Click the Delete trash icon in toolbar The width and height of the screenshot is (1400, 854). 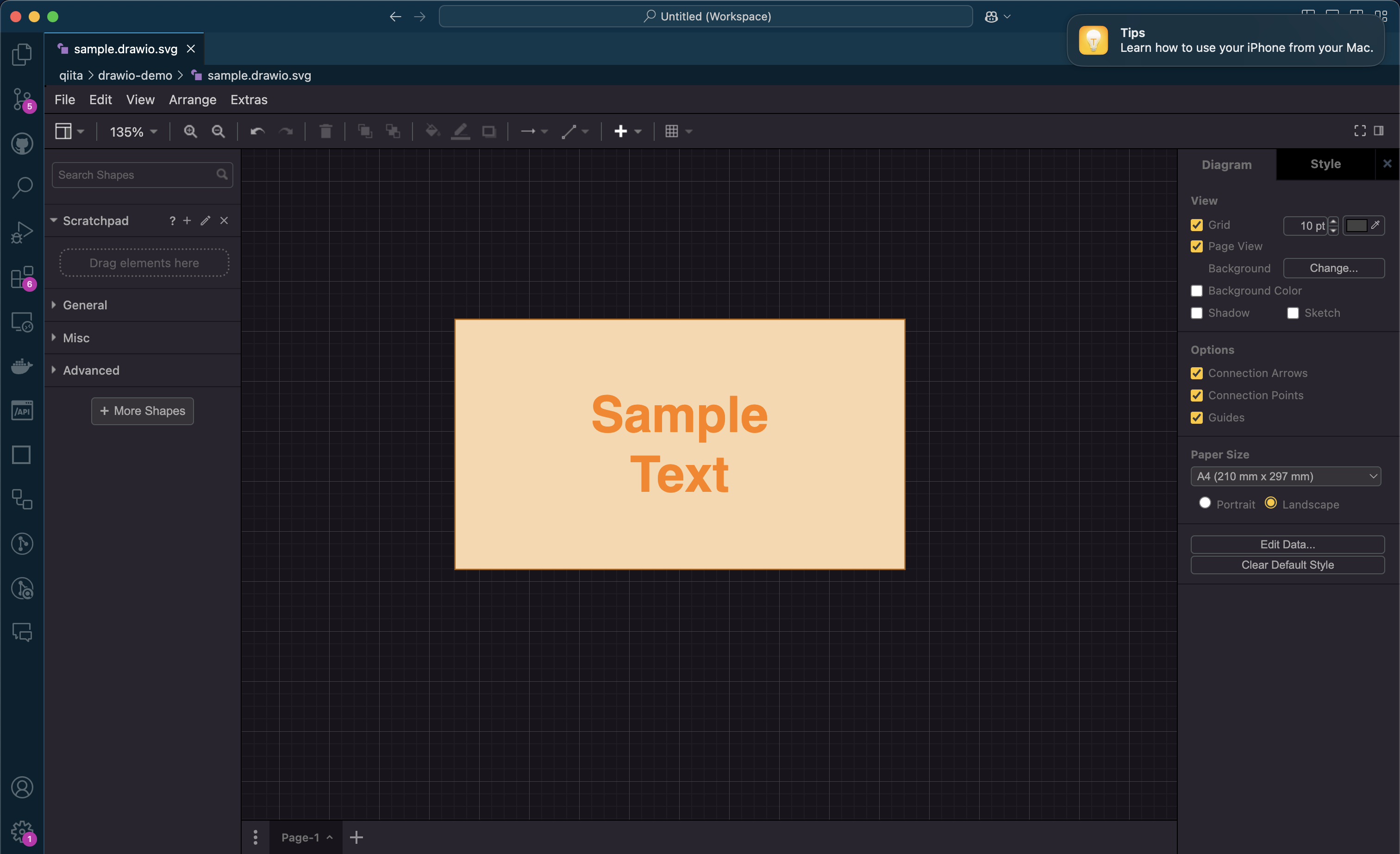click(x=325, y=131)
